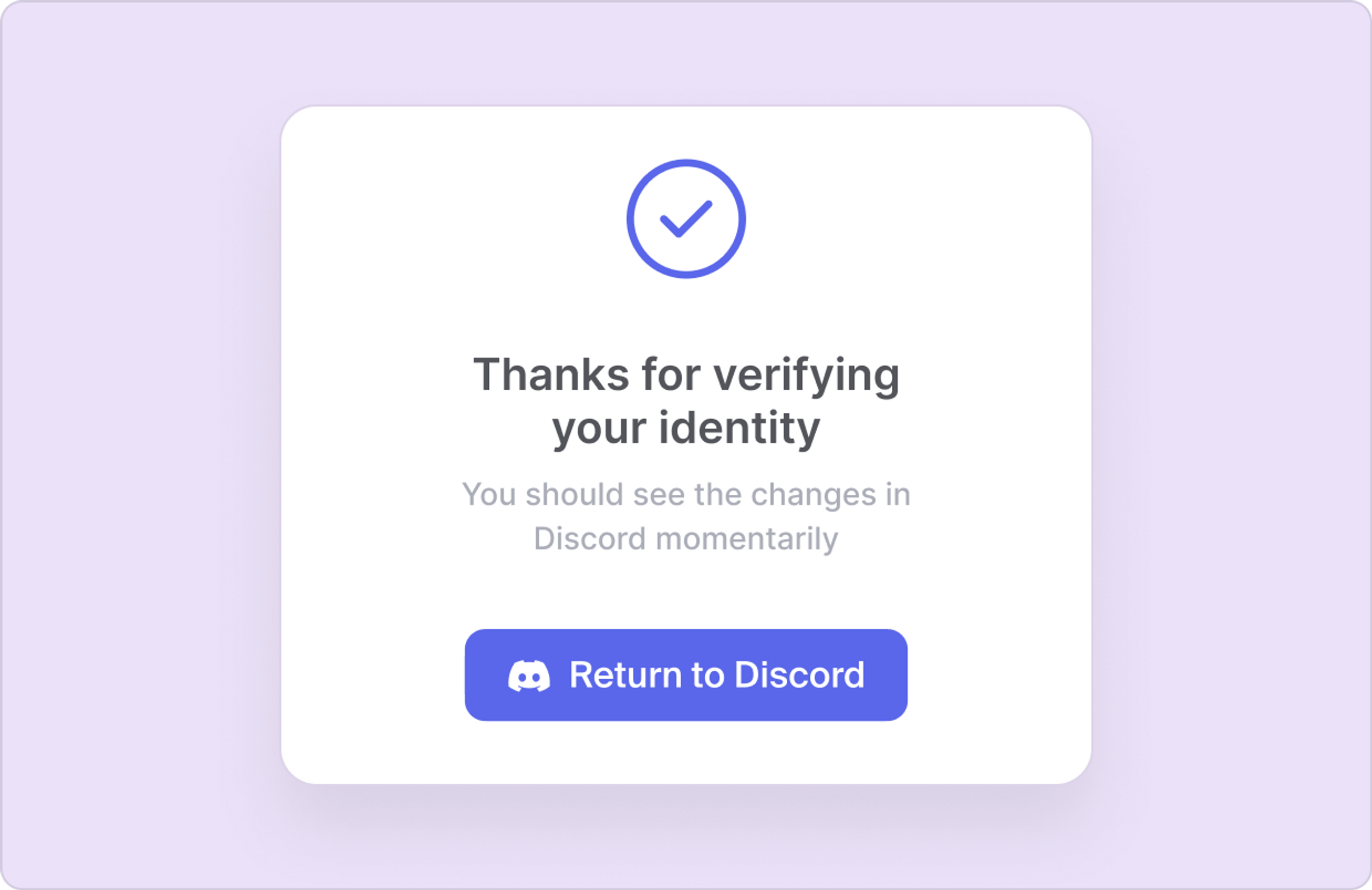Click the blue circled checkmark success icon
The height and width of the screenshot is (890, 1372).
click(686, 219)
